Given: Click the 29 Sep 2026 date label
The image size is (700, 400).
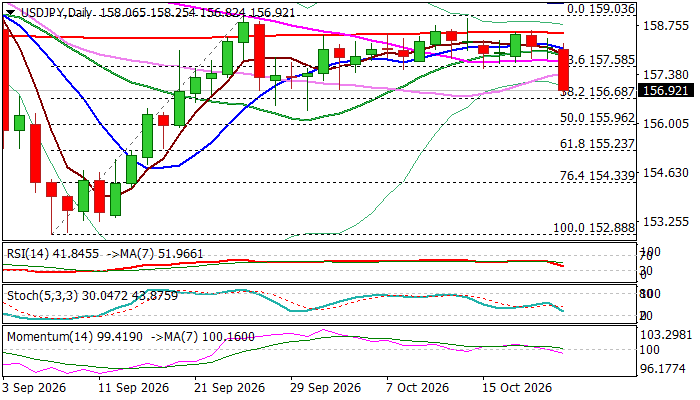Looking at the screenshot, I should coord(324,388).
